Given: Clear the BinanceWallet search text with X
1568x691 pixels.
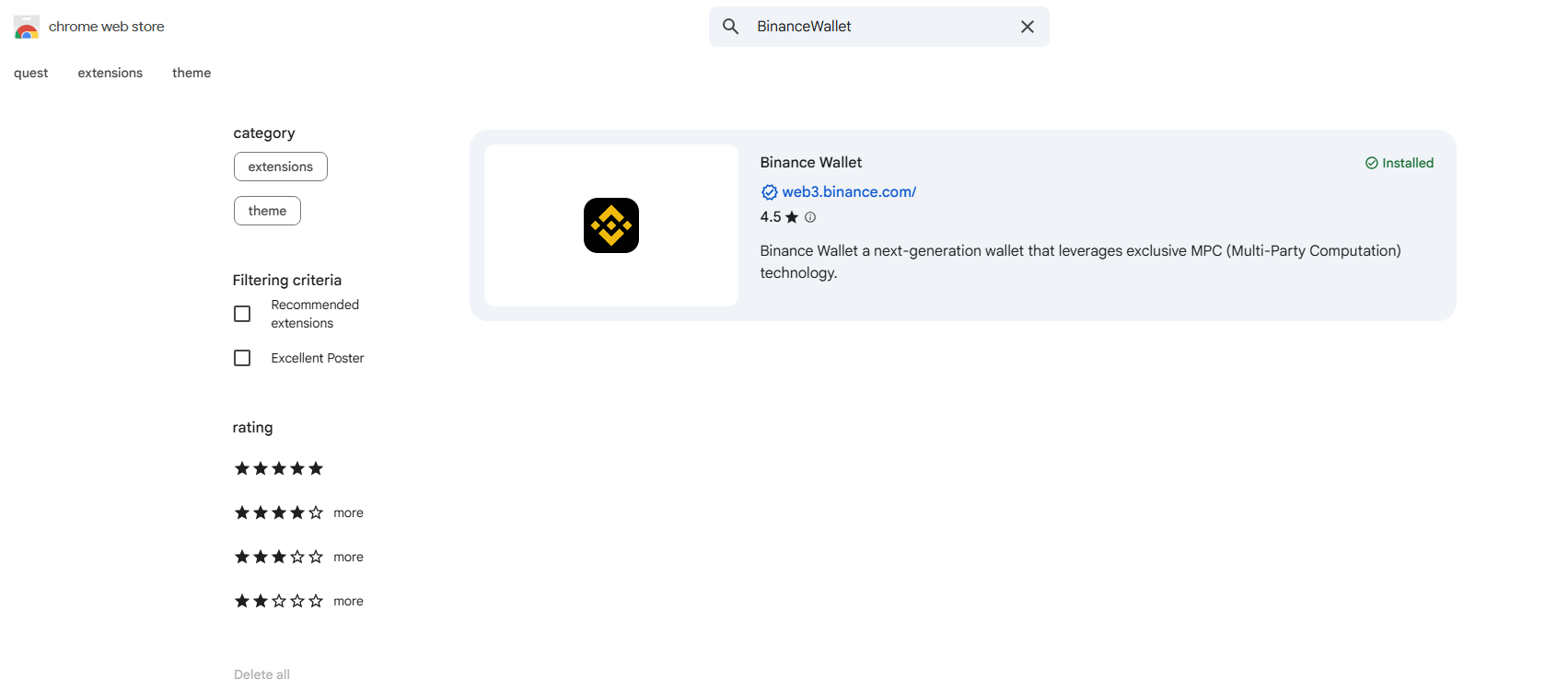Looking at the screenshot, I should pyautogui.click(x=1028, y=27).
